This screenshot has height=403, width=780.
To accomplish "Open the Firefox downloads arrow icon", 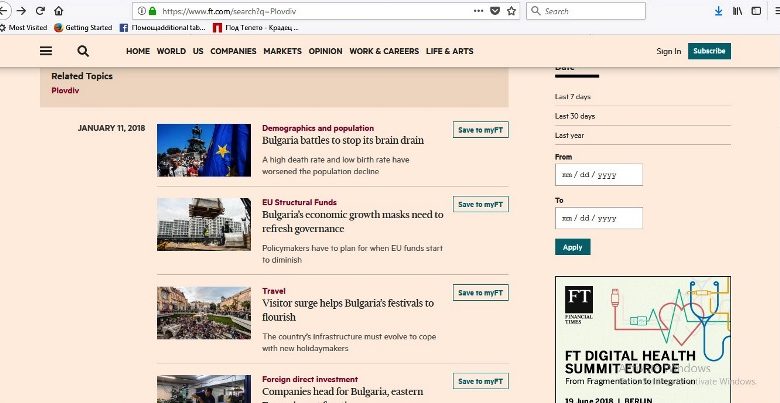I will click(x=718, y=11).
